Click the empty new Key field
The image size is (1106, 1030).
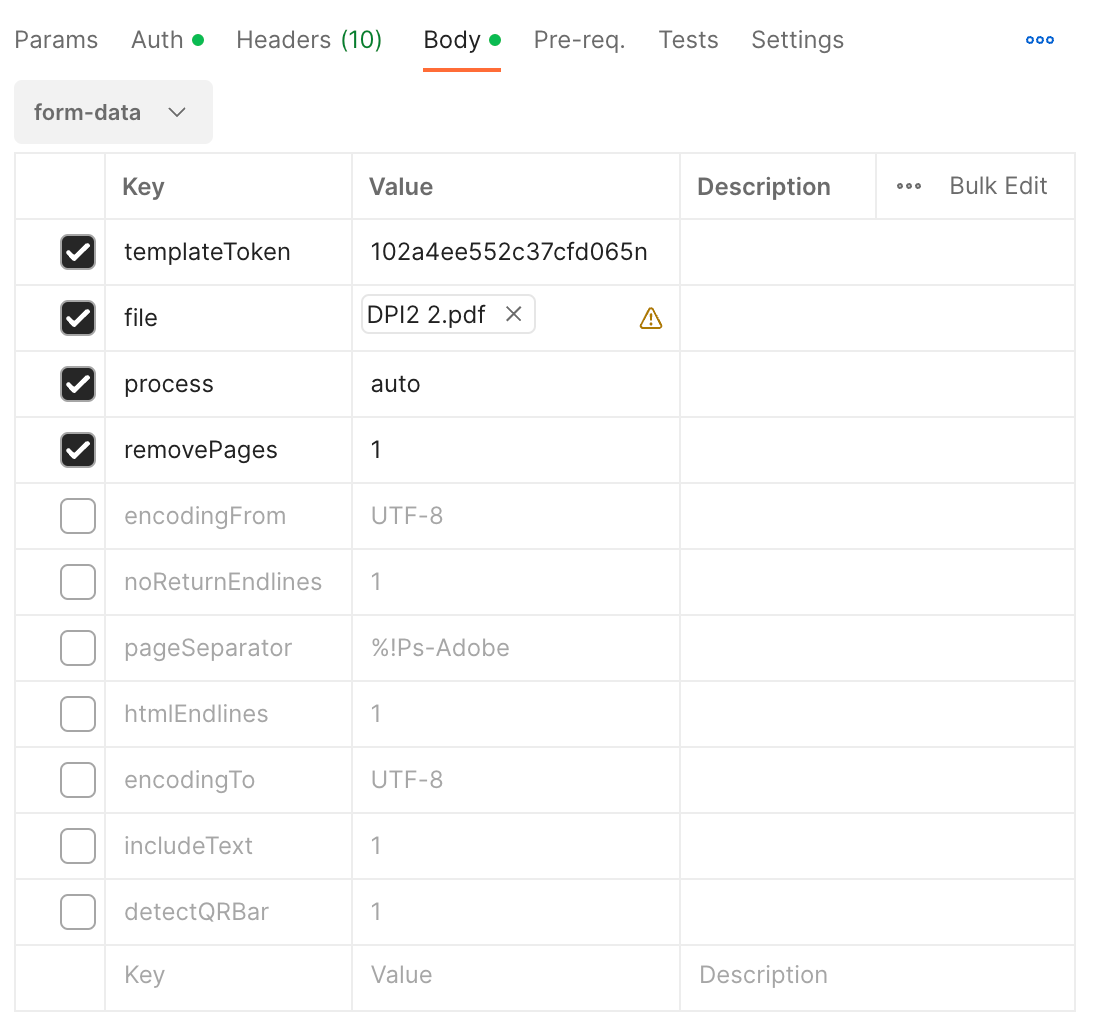click(x=229, y=978)
